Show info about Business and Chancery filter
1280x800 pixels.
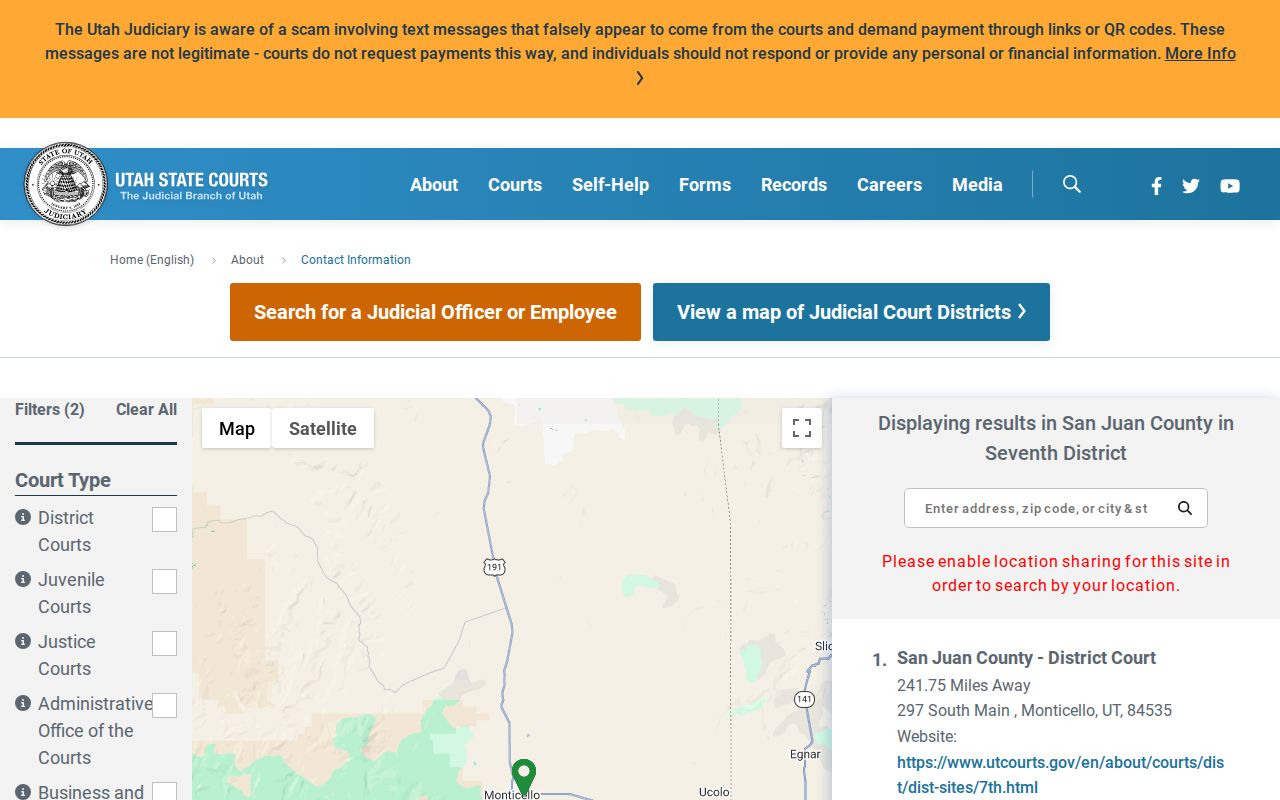coord(23,791)
